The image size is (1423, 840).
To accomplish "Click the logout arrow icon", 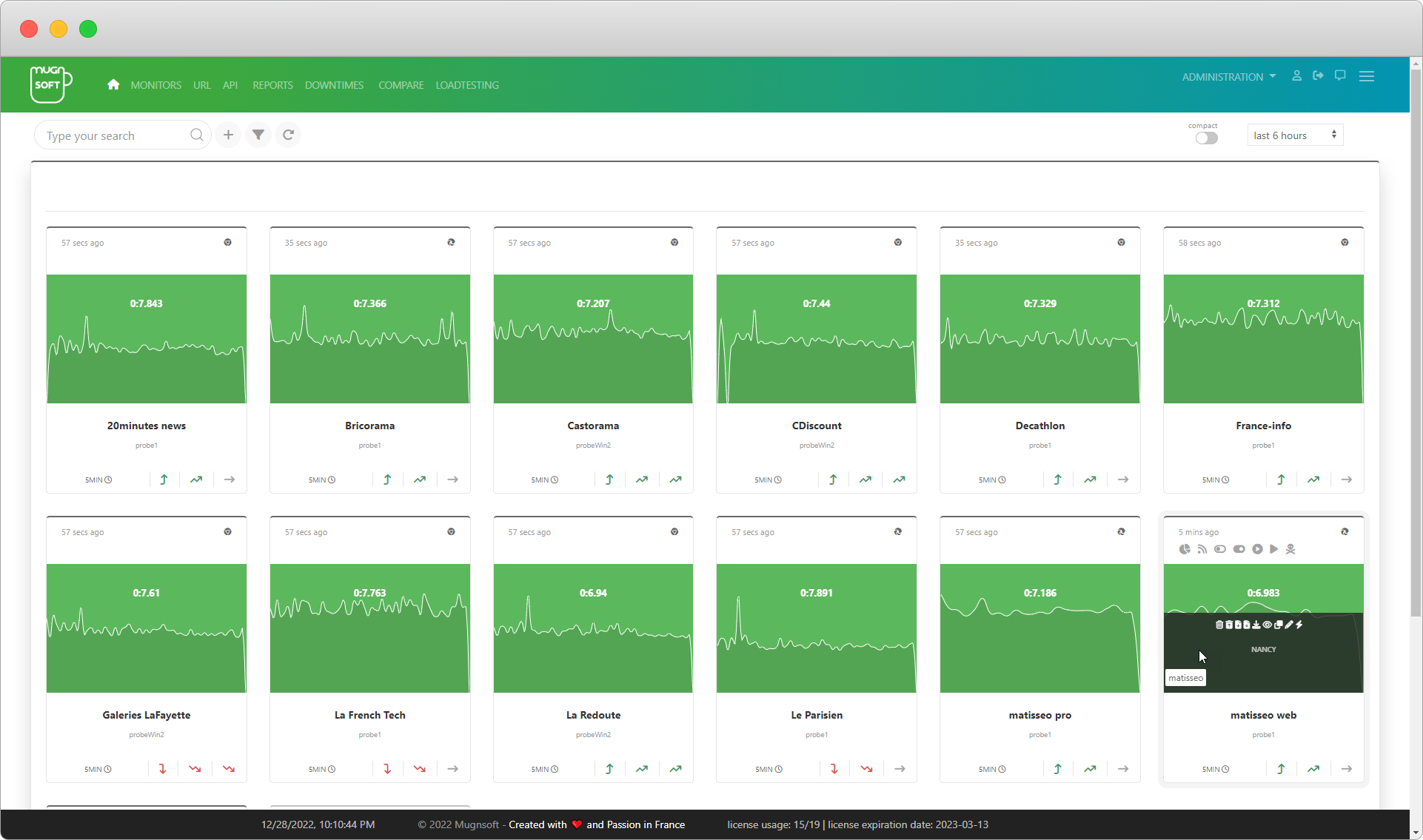I will coord(1318,75).
